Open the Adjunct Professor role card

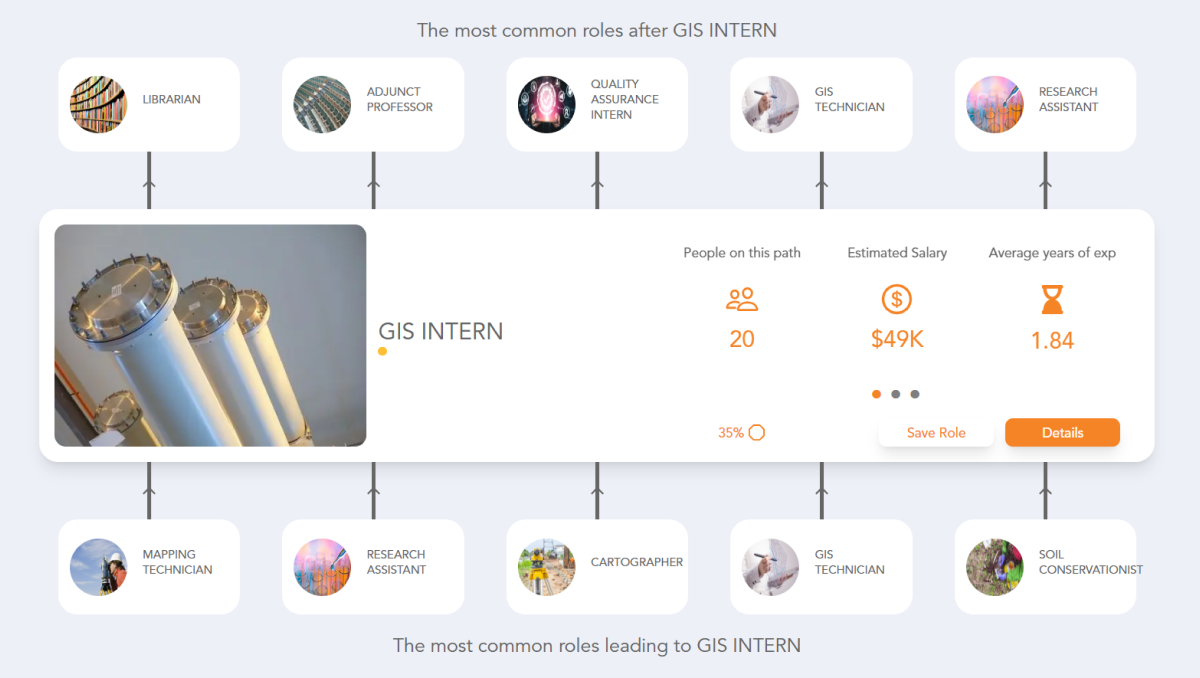tap(372, 103)
